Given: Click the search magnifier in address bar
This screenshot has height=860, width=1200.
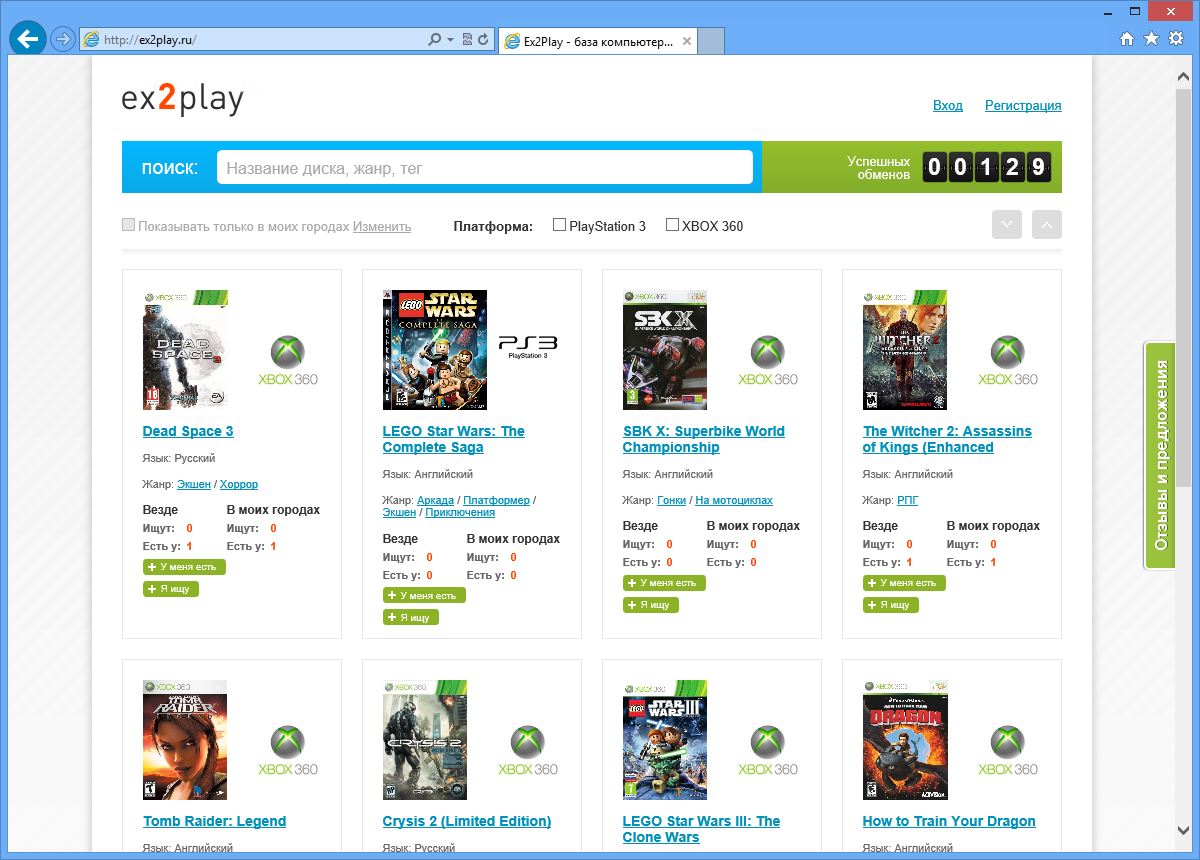Looking at the screenshot, I should pos(434,40).
